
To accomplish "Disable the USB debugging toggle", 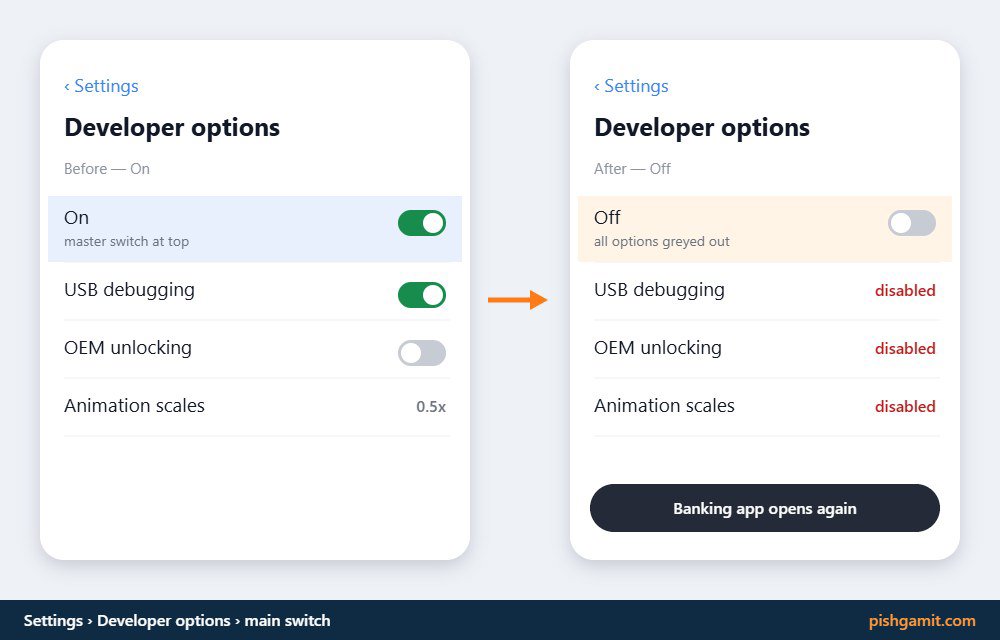I will (422, 295).
